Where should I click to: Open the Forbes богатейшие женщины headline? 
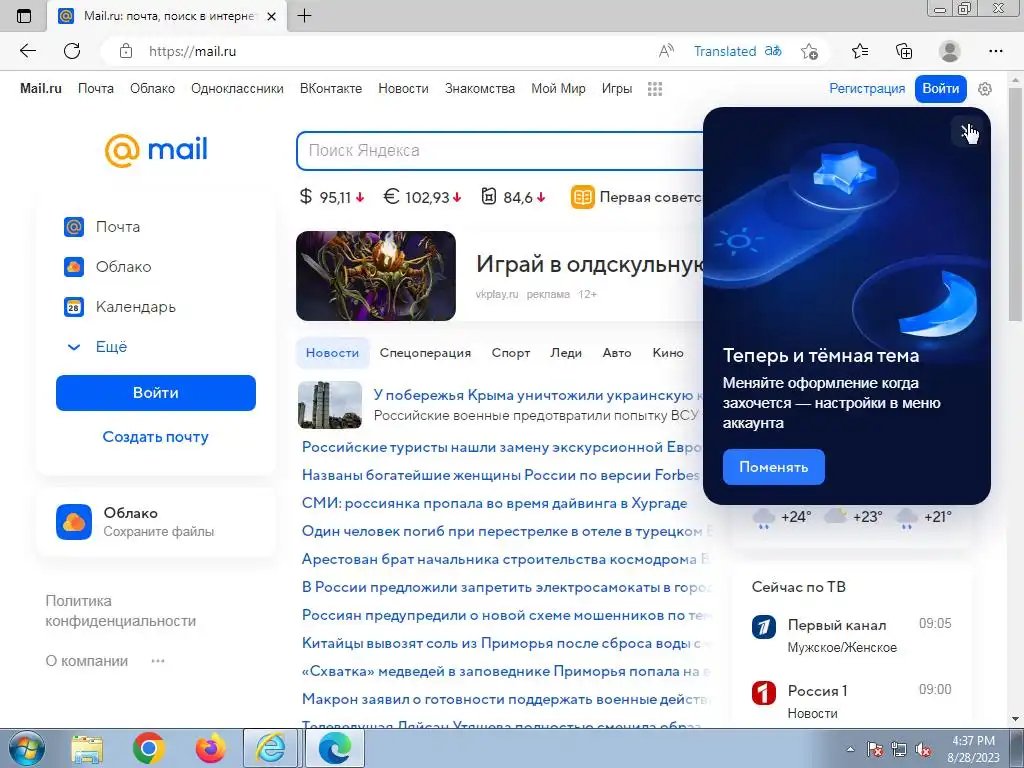click(x=501, y=475)
